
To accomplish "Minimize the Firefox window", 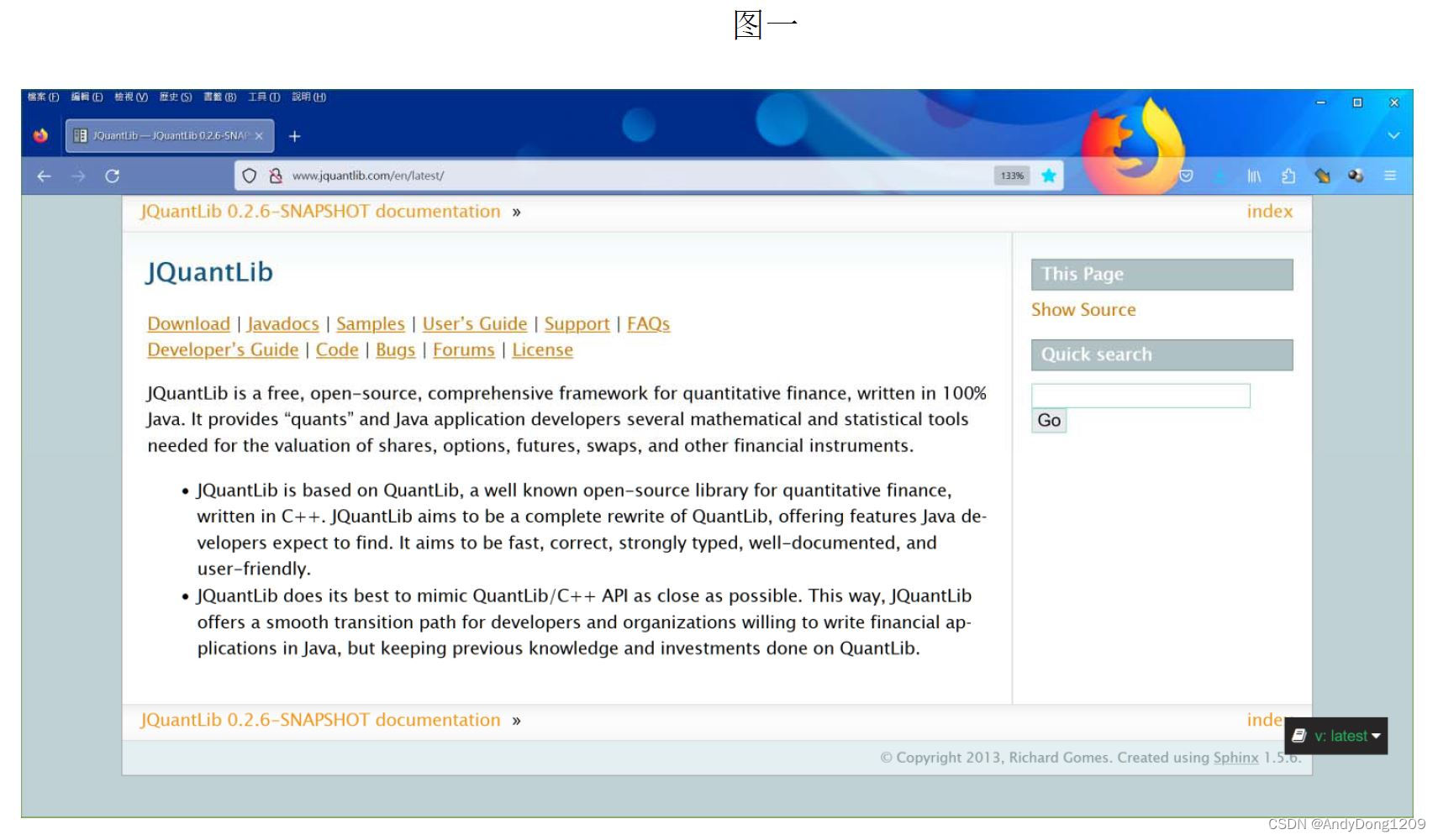I will (1320, 102).
